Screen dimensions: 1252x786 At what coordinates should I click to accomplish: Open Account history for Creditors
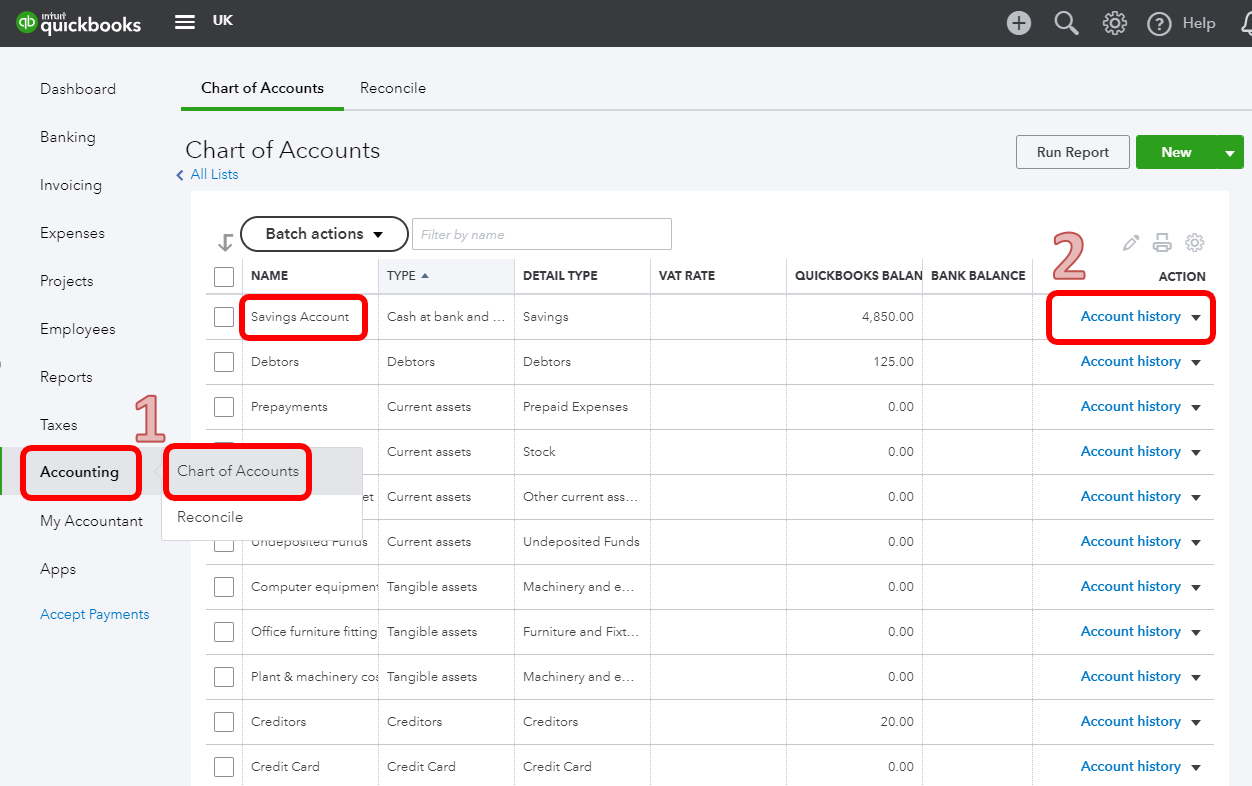(x=1130, y=721)
